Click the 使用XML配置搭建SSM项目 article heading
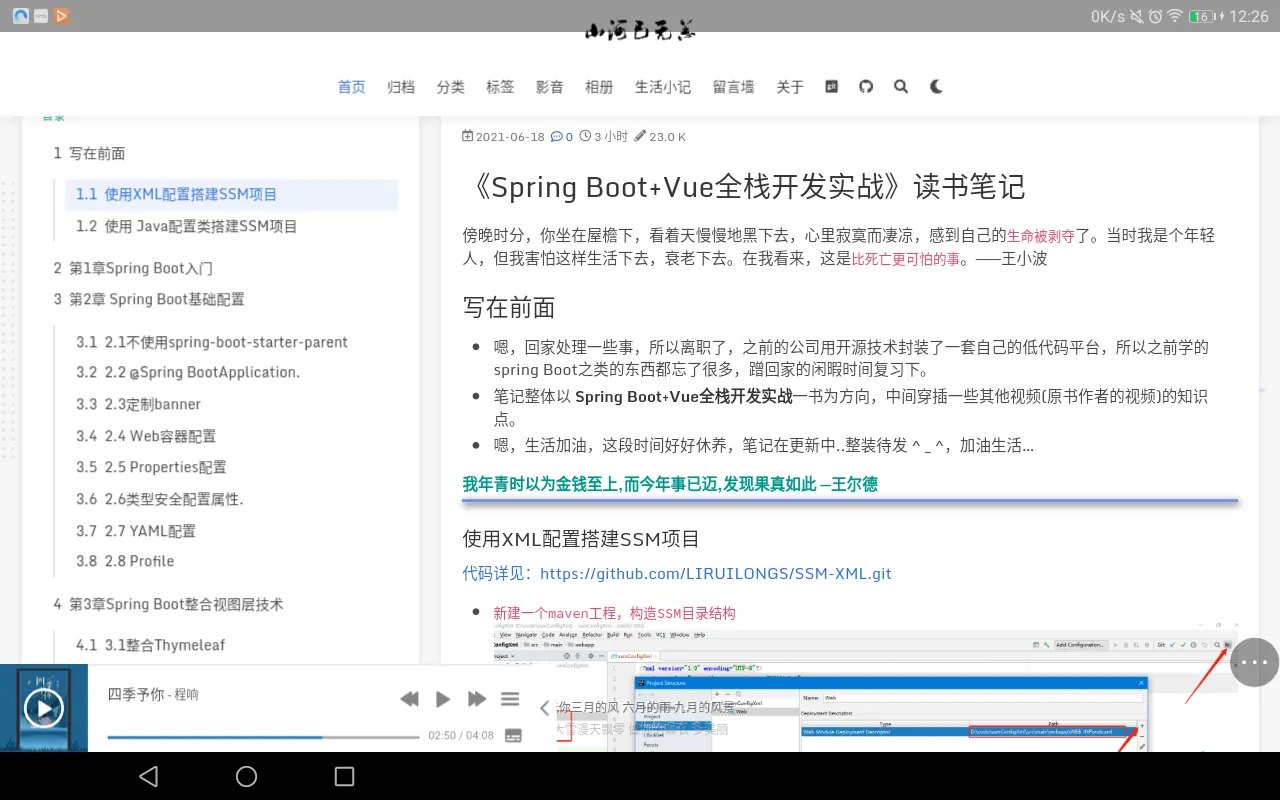 (x=581, y=539)
